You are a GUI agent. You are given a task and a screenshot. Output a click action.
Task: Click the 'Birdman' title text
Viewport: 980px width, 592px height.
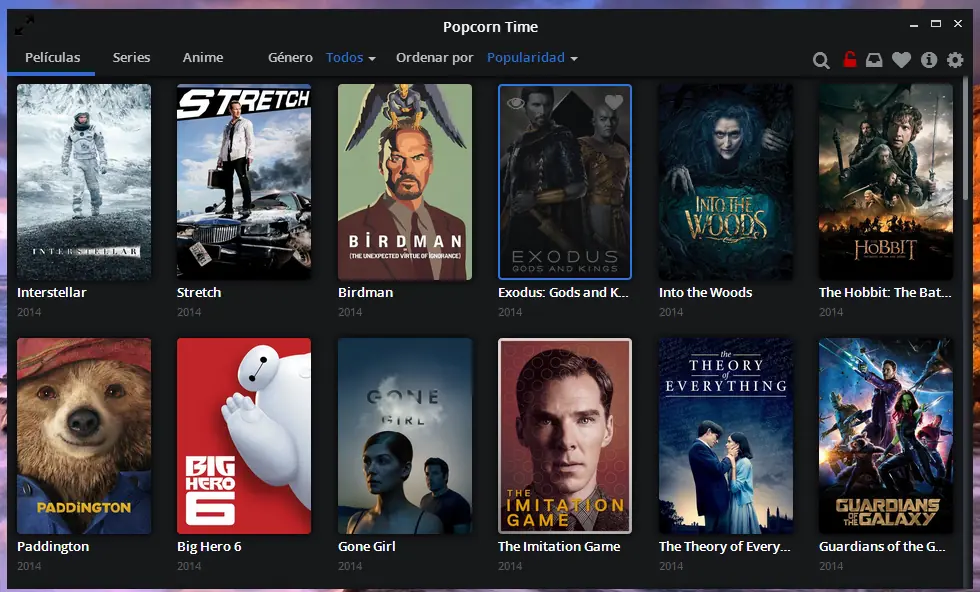pyautogui.click(x=366, y=293)
